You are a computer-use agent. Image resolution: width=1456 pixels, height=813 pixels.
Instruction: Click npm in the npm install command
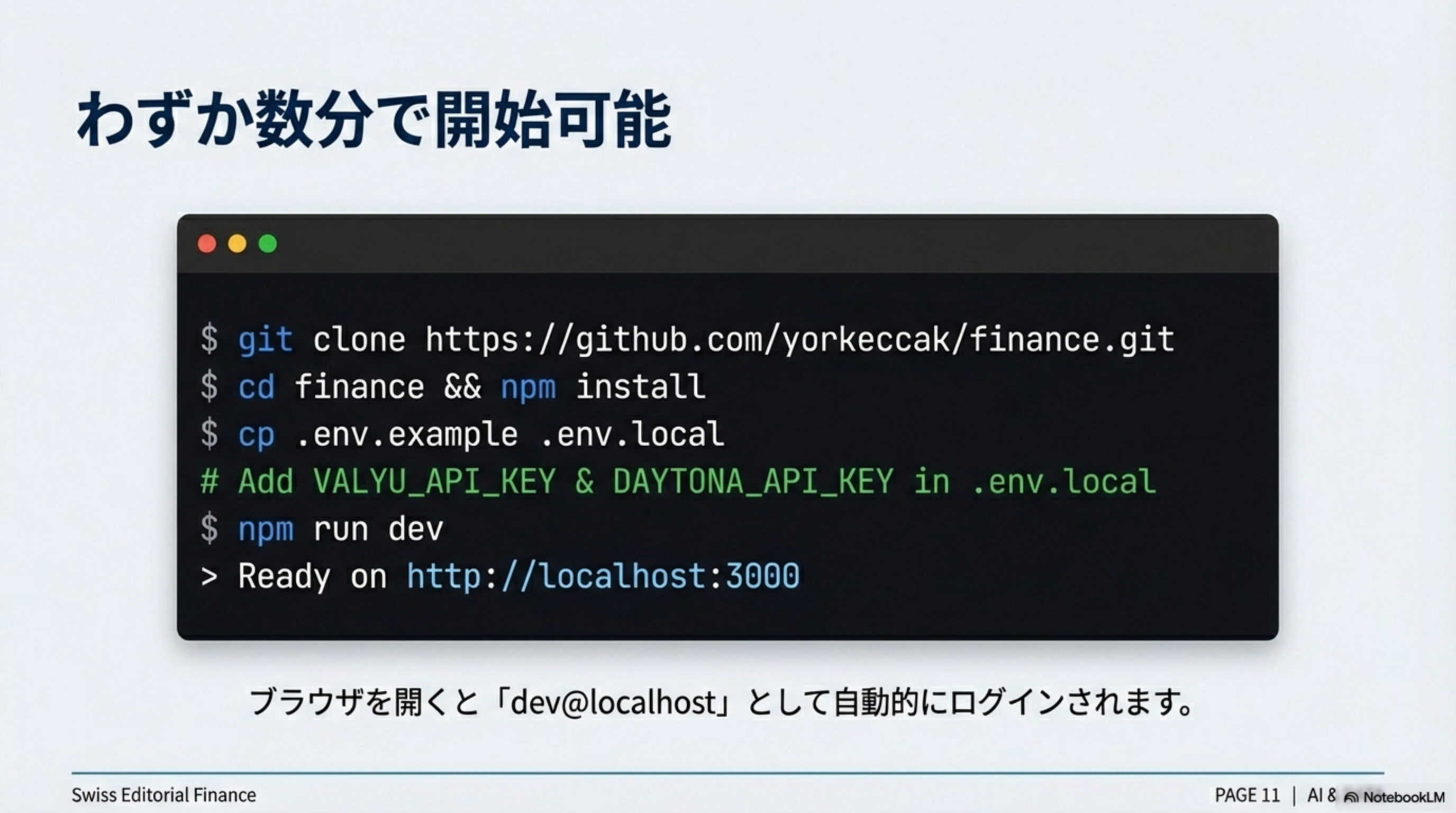click(x=528, y=387)
